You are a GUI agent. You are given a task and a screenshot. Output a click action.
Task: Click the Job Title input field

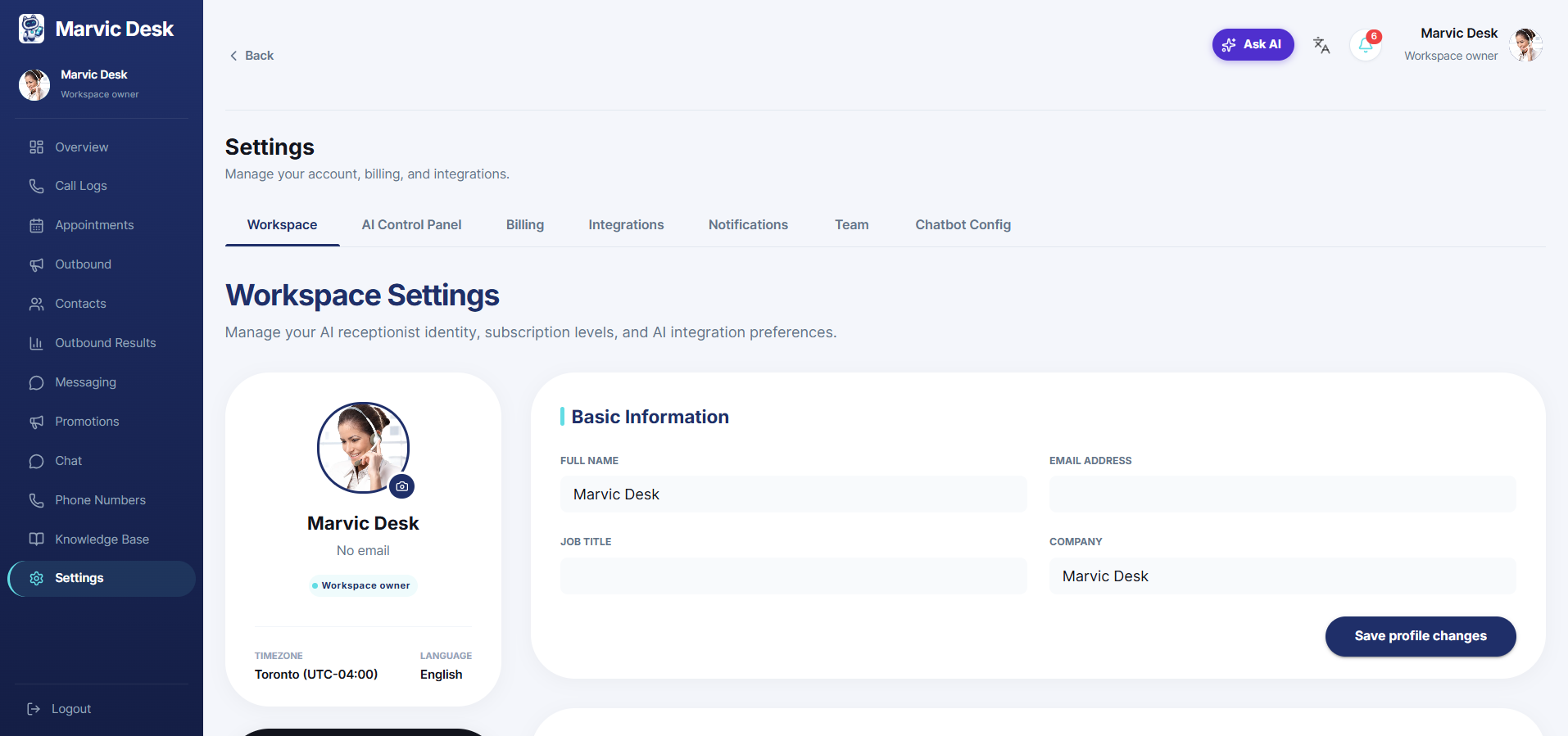[x=793, y=576]
